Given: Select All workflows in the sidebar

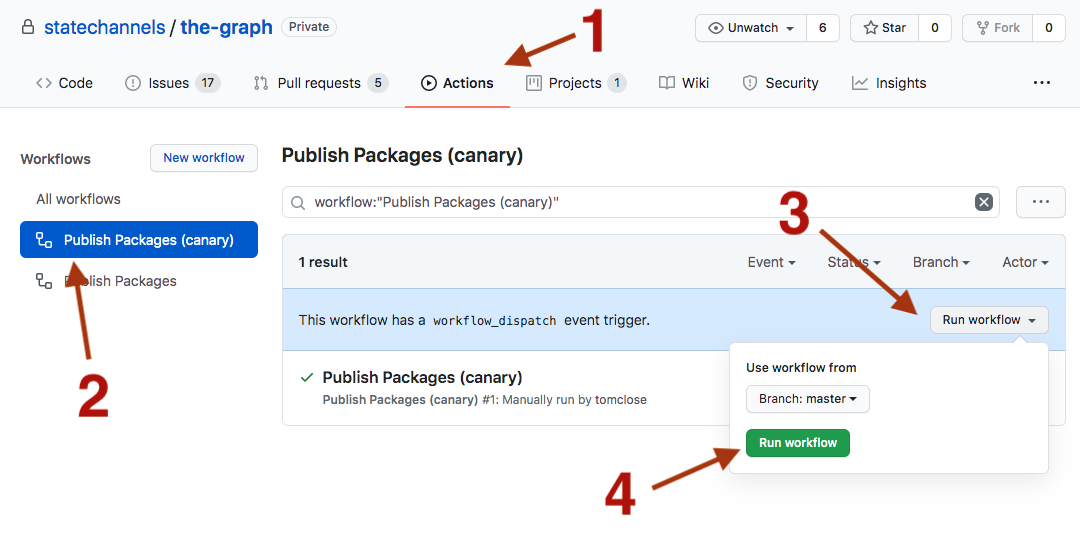Looking at the screenshot, I should (x=79, y=199).
